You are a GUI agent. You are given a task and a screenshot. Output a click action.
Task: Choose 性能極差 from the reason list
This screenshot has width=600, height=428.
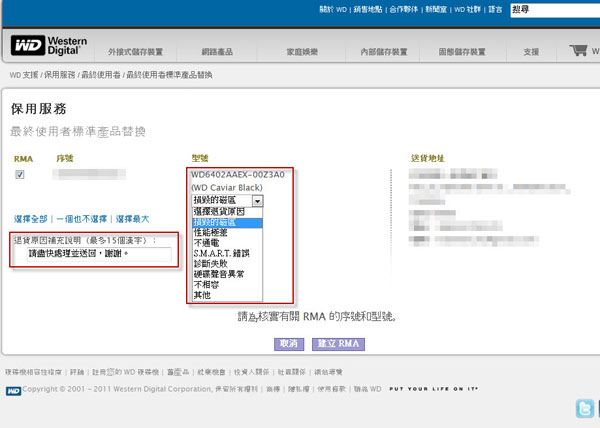210,233
